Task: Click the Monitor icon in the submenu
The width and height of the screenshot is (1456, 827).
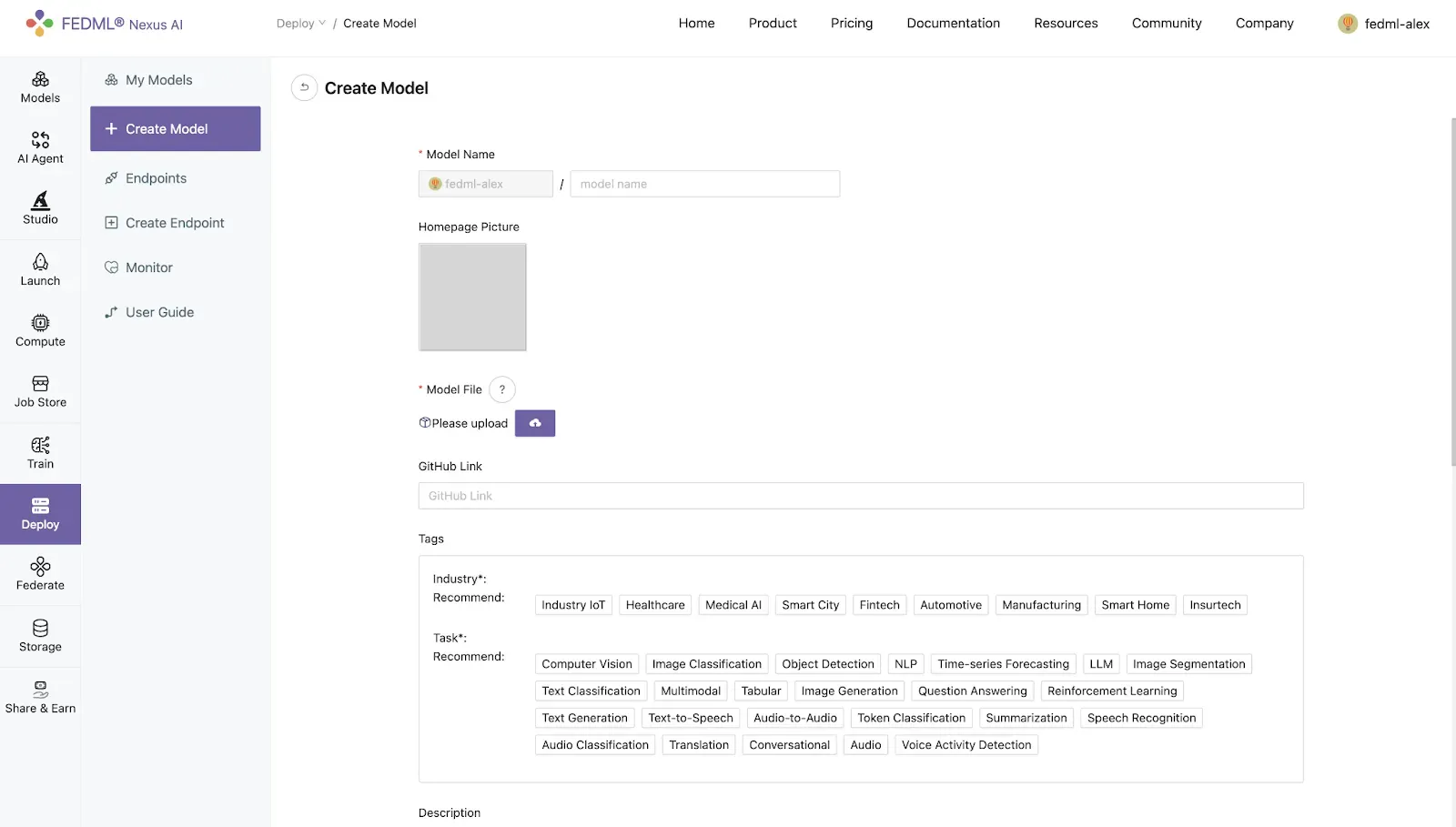Action: coord(111,267)
